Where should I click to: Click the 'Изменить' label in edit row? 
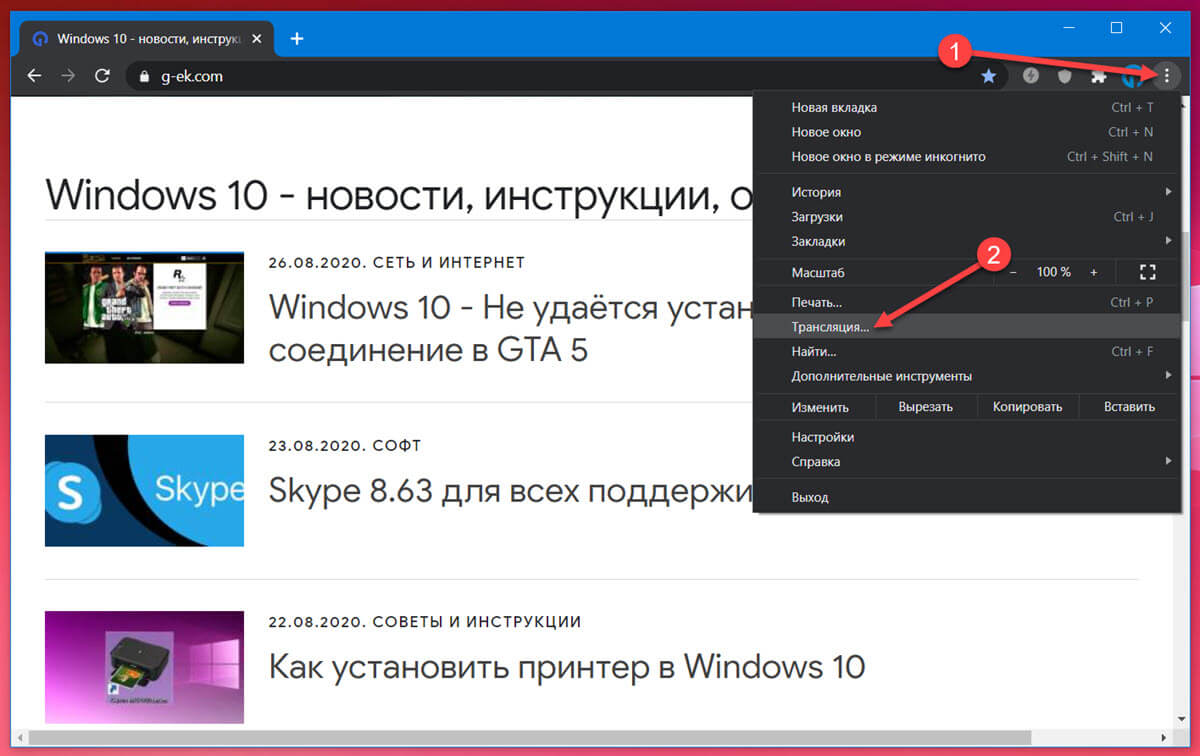point(820,407)
